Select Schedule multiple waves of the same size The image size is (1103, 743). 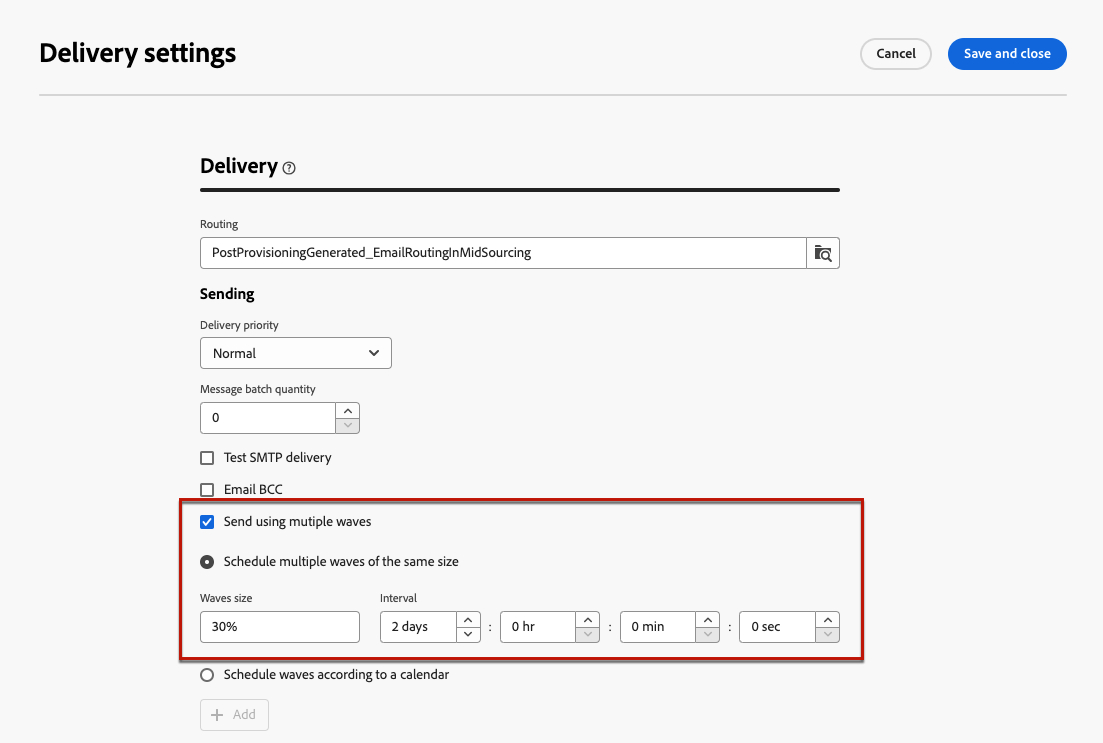pos(207,561)
